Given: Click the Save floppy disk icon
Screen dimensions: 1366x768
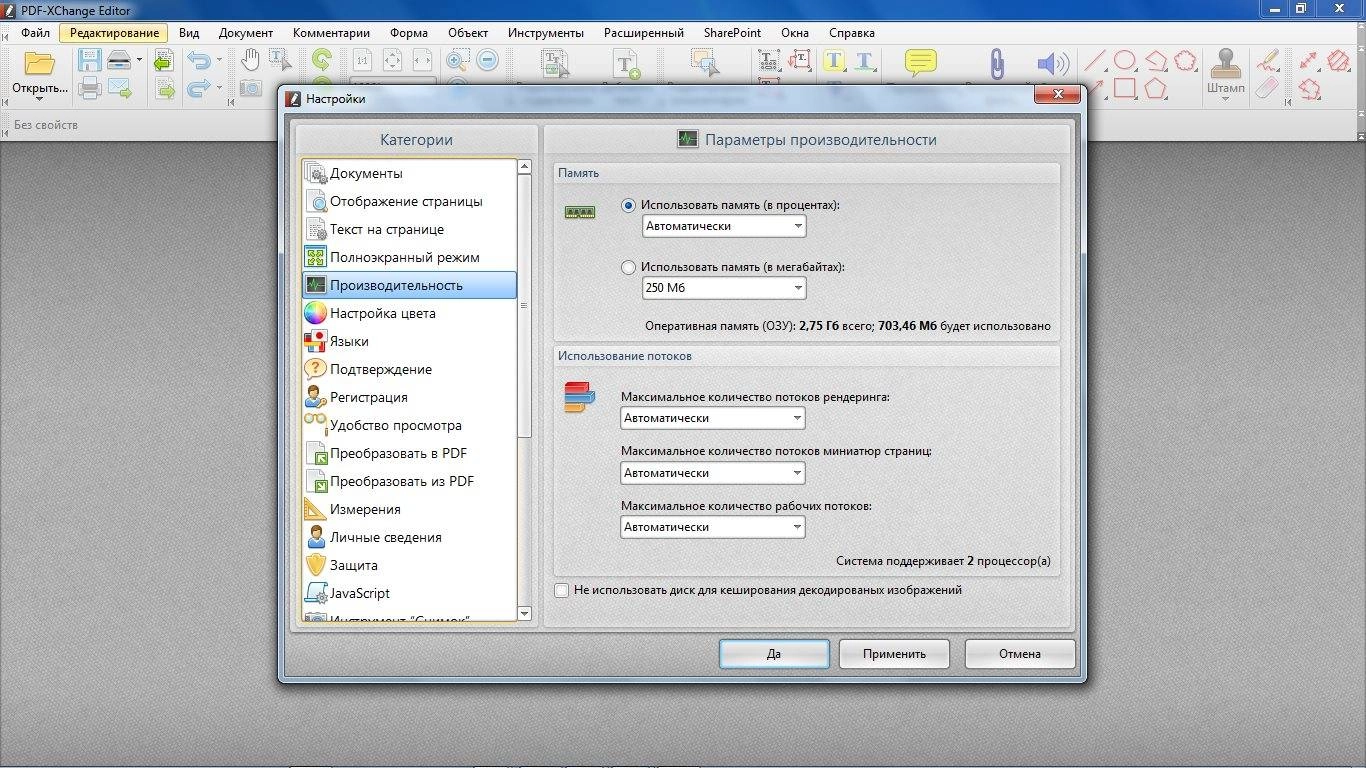Looking at the screenshot, I should (89, 60).
